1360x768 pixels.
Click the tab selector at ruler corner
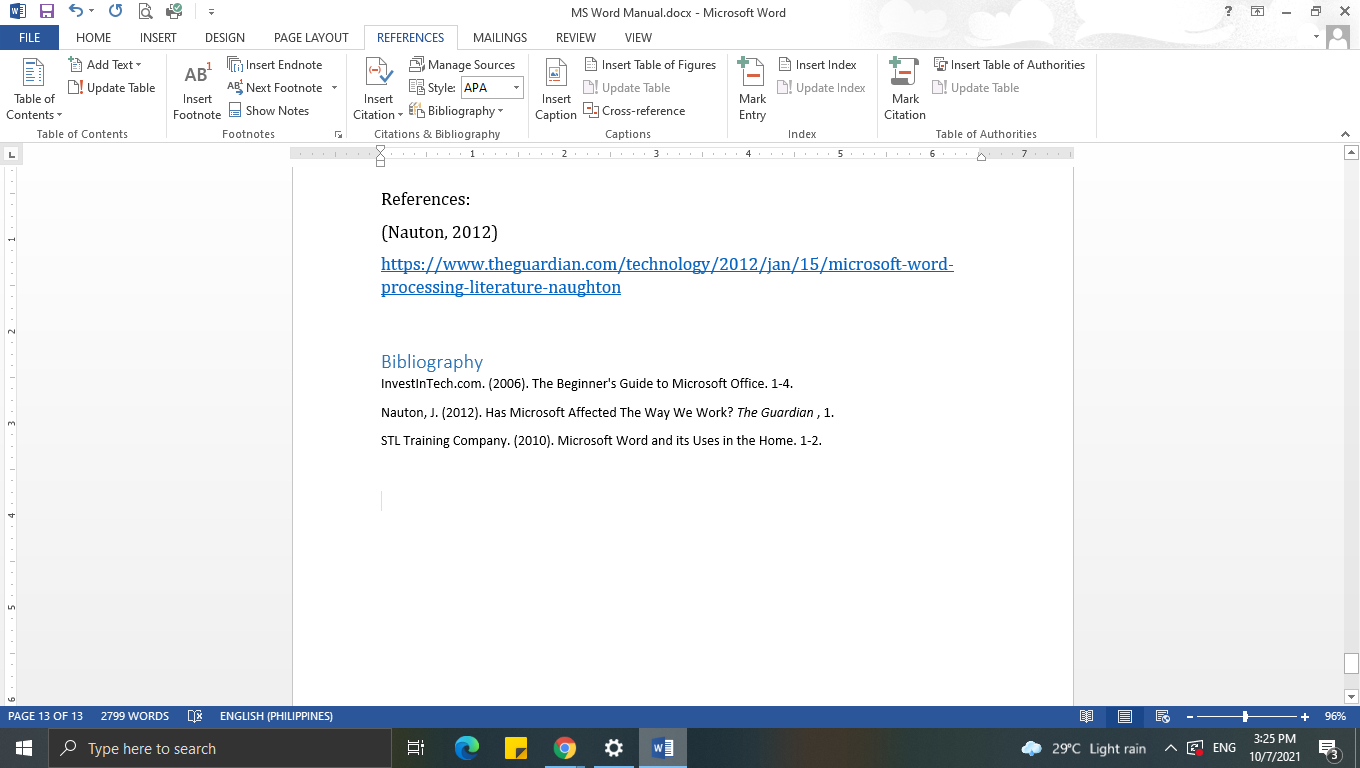click(x=11, y=154)
